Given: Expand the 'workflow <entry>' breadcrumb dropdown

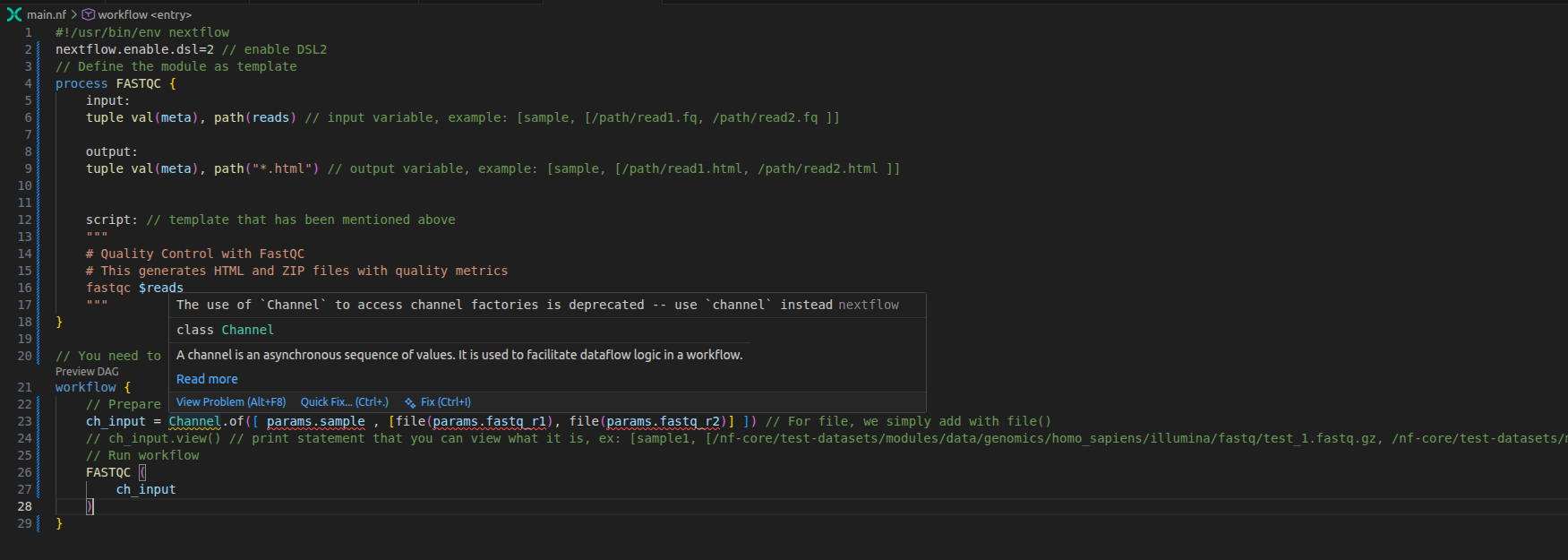Looking at the screenshot, I should coord(144,14).
